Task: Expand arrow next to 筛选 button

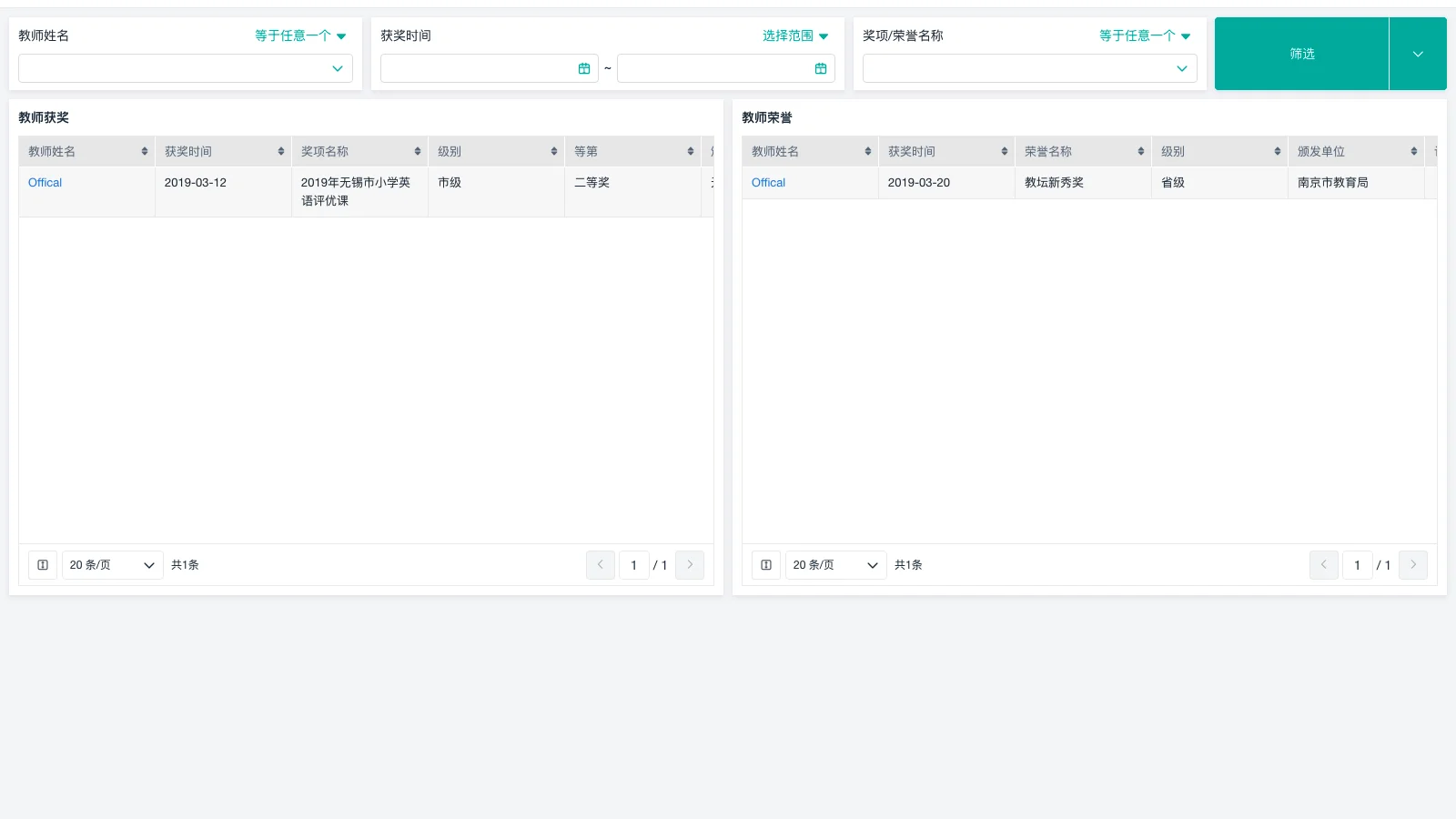Action: [x=1418, y=54]
